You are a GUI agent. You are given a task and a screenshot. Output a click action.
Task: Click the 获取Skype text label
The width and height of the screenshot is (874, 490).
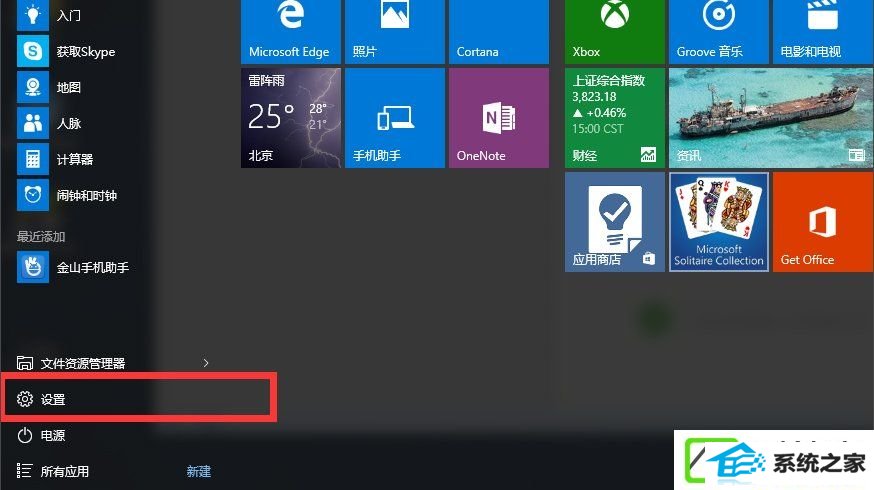[x=86, y=52]
